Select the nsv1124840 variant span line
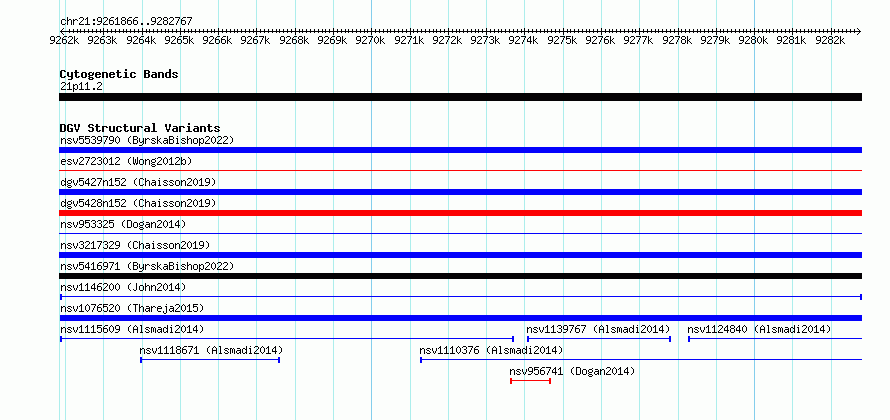 pos(775,339)
